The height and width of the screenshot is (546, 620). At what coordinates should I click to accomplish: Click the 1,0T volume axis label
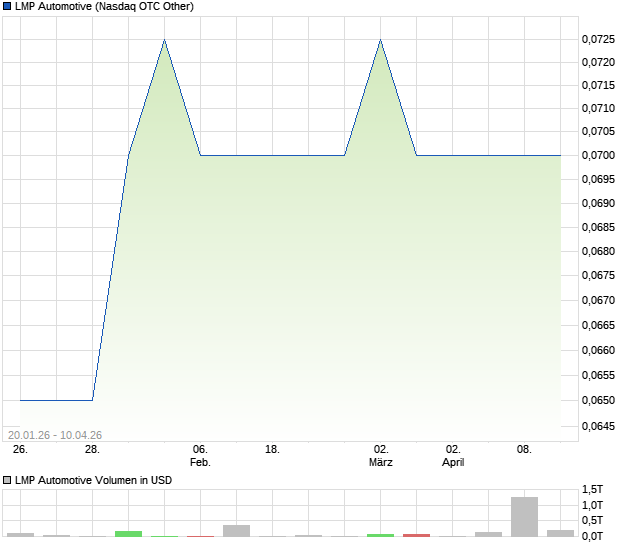592,505
